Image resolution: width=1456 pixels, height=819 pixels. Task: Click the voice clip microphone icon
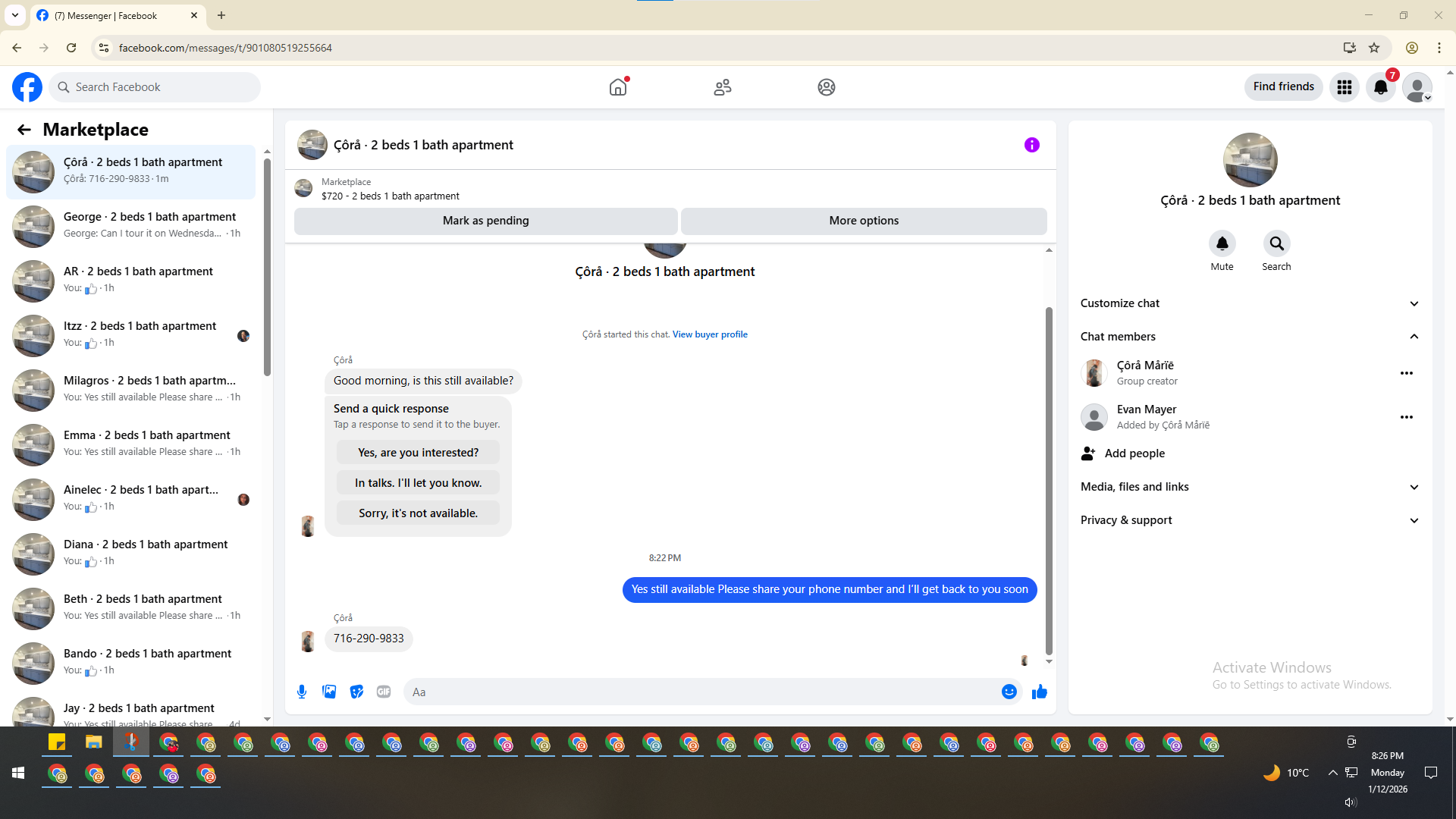[x=302, y=692]
